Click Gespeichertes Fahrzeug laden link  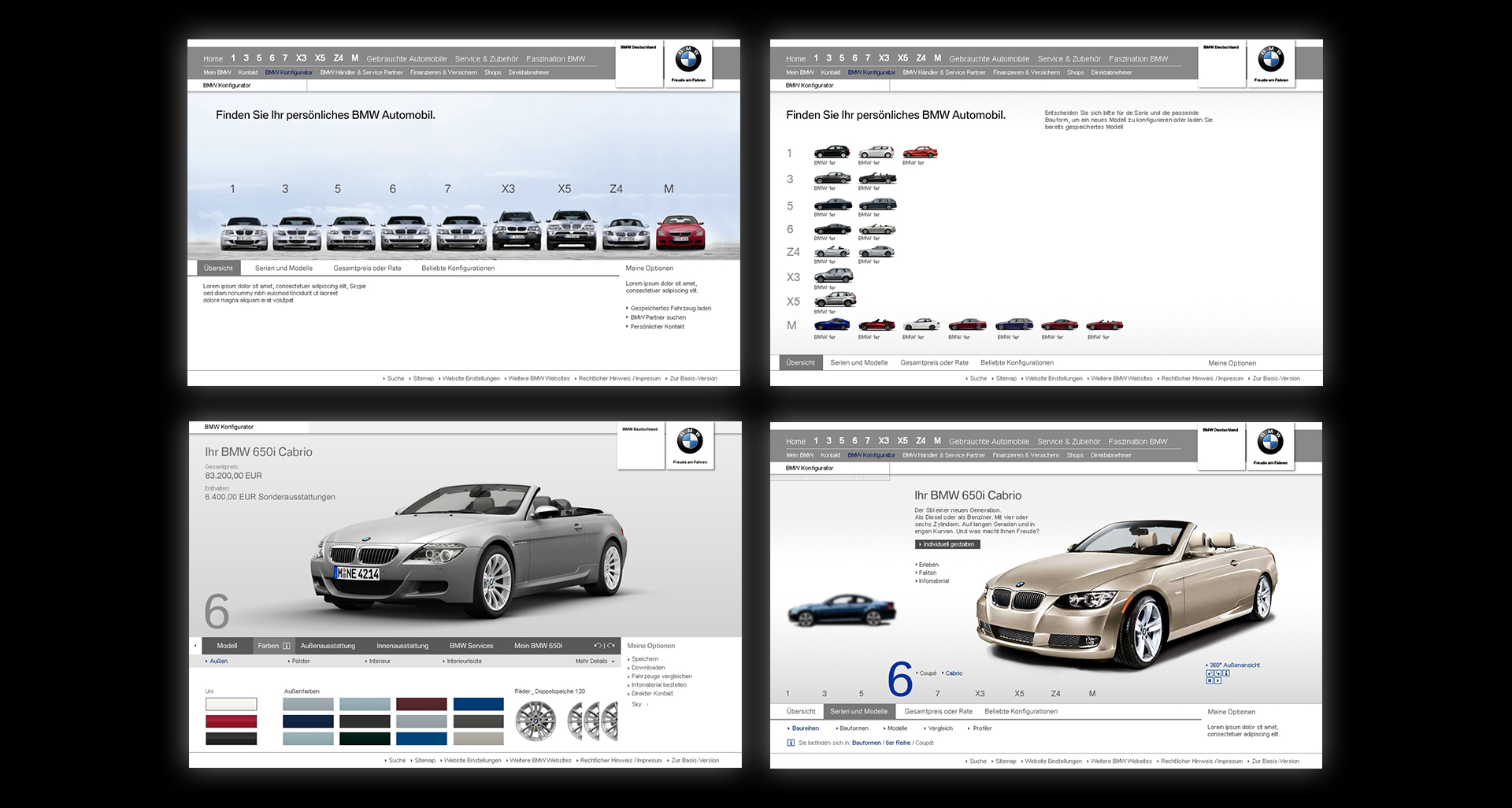point(669,309)
